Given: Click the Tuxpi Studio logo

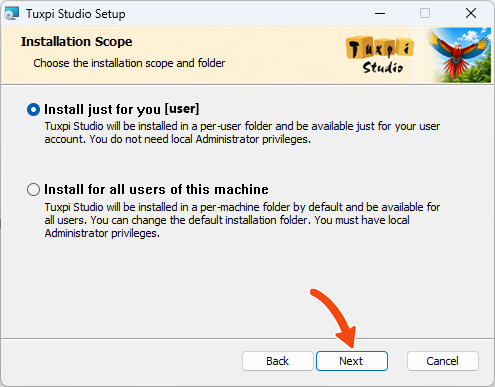Looking at the screenshot, I should (x=380, y=55).
